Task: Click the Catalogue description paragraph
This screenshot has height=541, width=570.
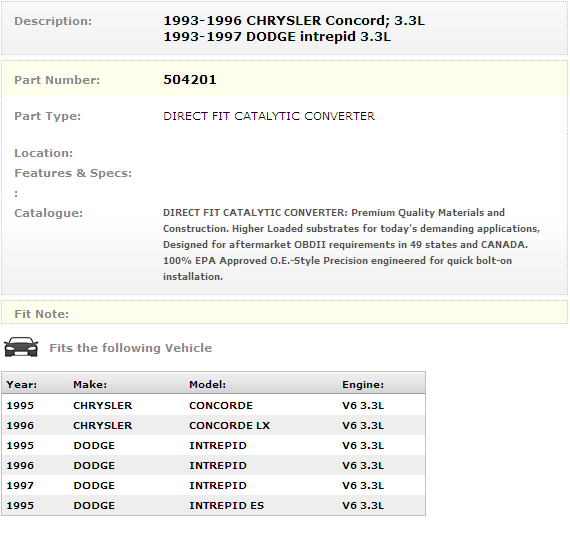Action: point(352,244)
